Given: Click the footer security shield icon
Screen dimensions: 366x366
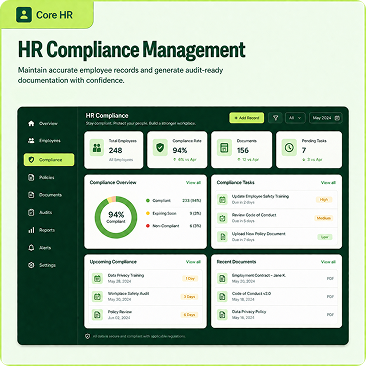Looking at the screenshot, I should point(88,337).
